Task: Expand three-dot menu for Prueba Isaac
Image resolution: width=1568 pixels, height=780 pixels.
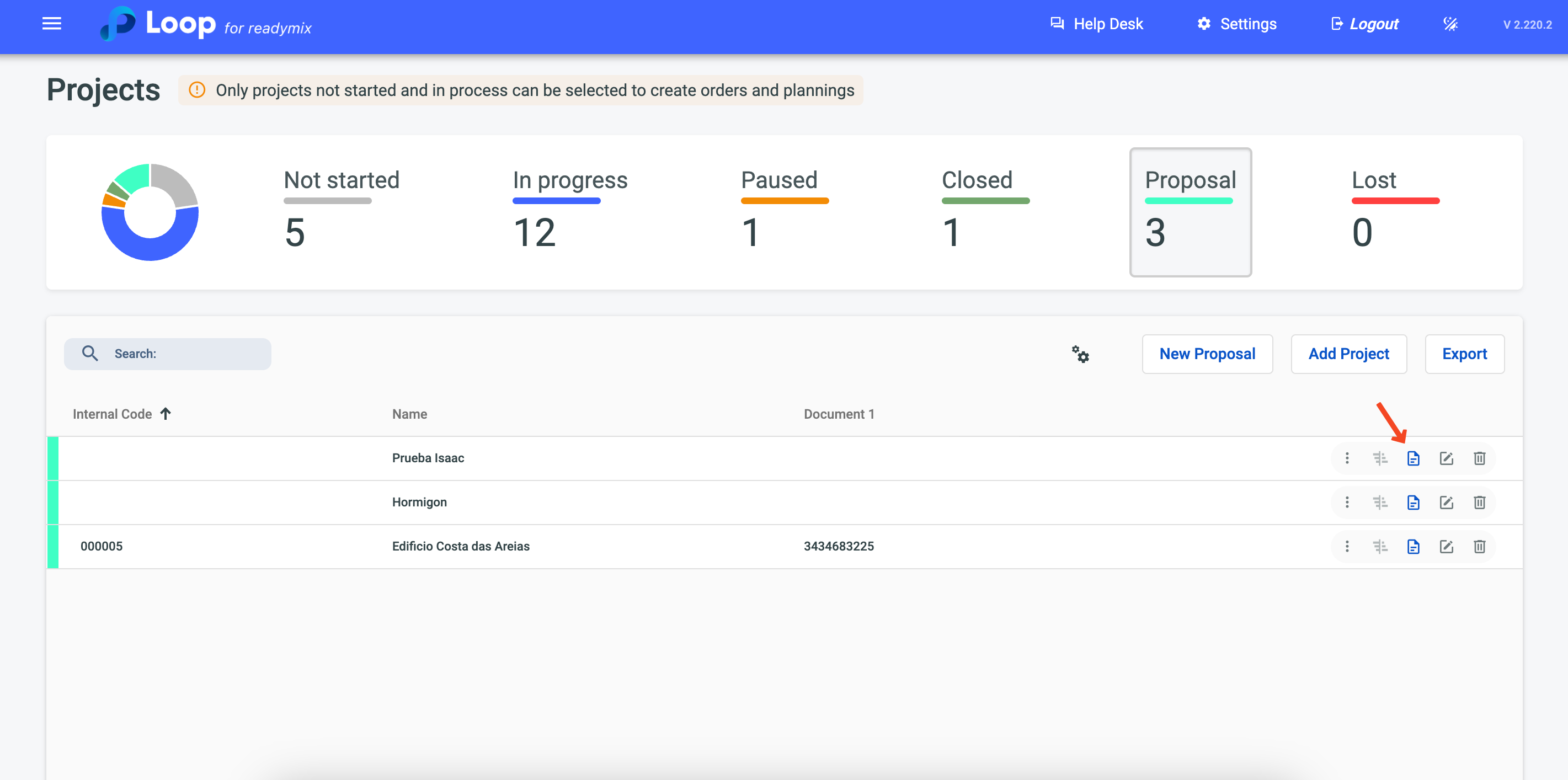Action: pos(1347,458)
